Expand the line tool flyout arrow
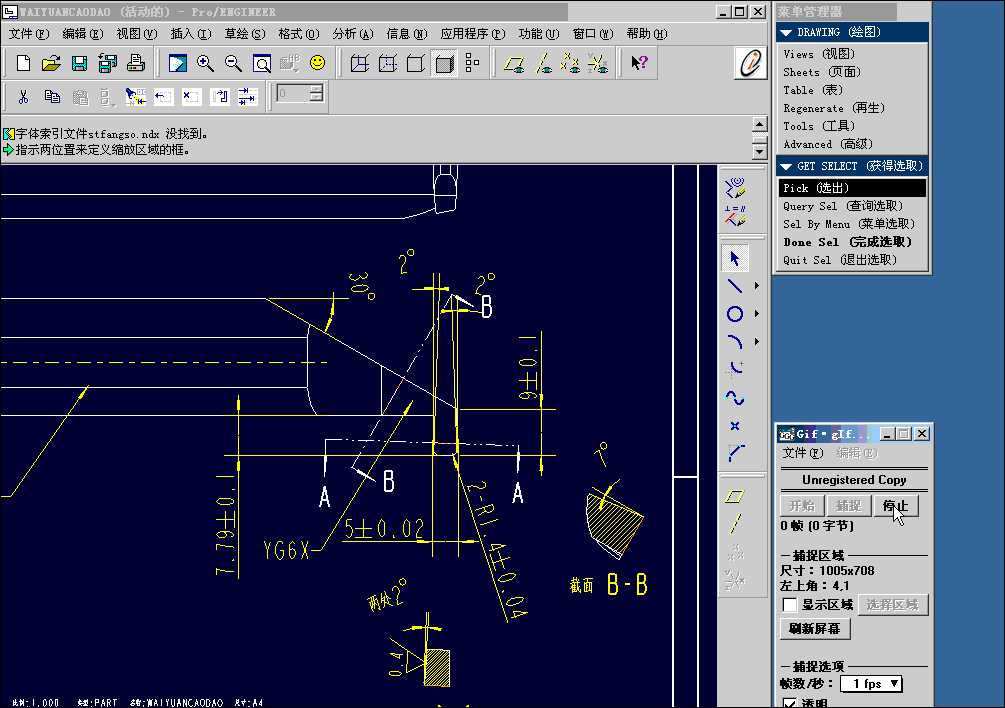 click(x=757, y=286)
